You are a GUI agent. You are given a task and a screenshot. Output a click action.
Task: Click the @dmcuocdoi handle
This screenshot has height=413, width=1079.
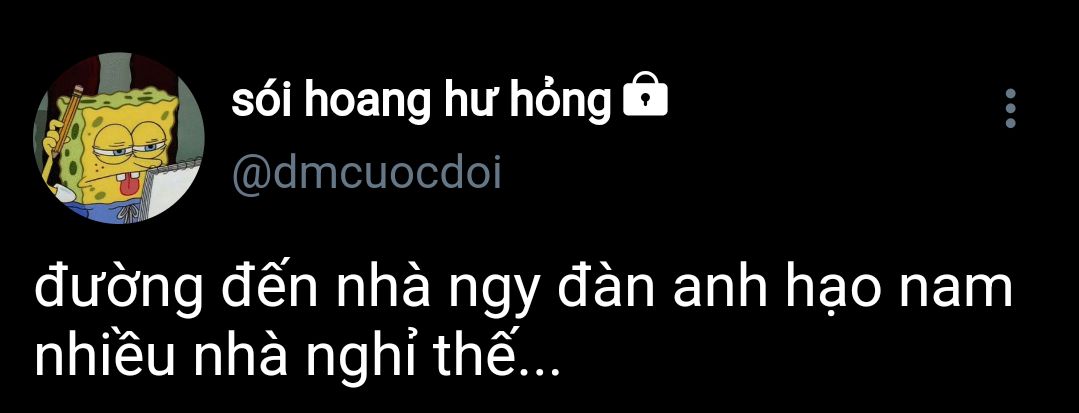point(367,176)
